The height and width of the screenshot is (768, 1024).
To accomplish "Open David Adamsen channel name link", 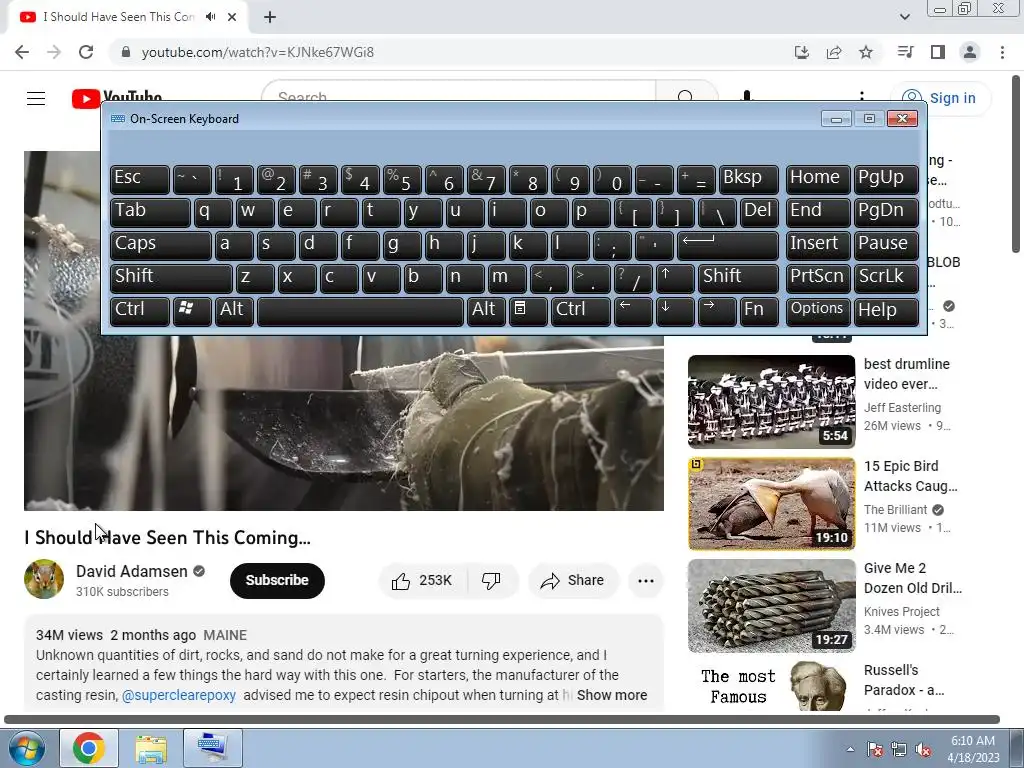I will (131, 571).
